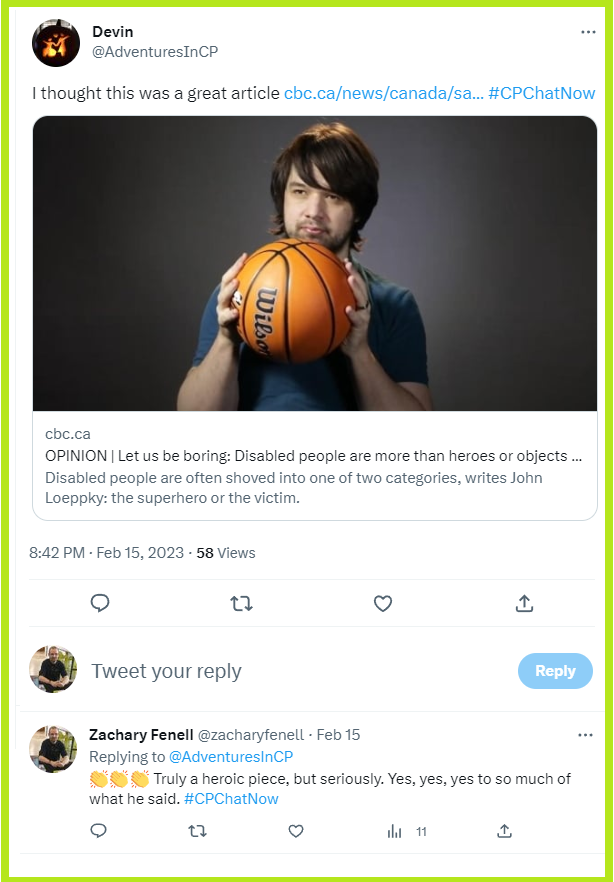Open the share icon on Devin's tweet

pos(524,604)
